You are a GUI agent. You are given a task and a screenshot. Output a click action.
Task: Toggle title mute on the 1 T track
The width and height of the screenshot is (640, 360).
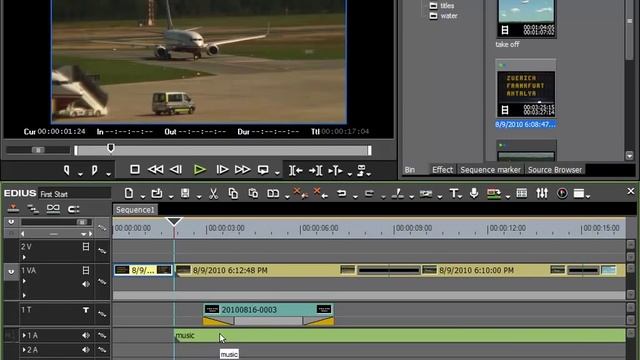pos(86,310)
